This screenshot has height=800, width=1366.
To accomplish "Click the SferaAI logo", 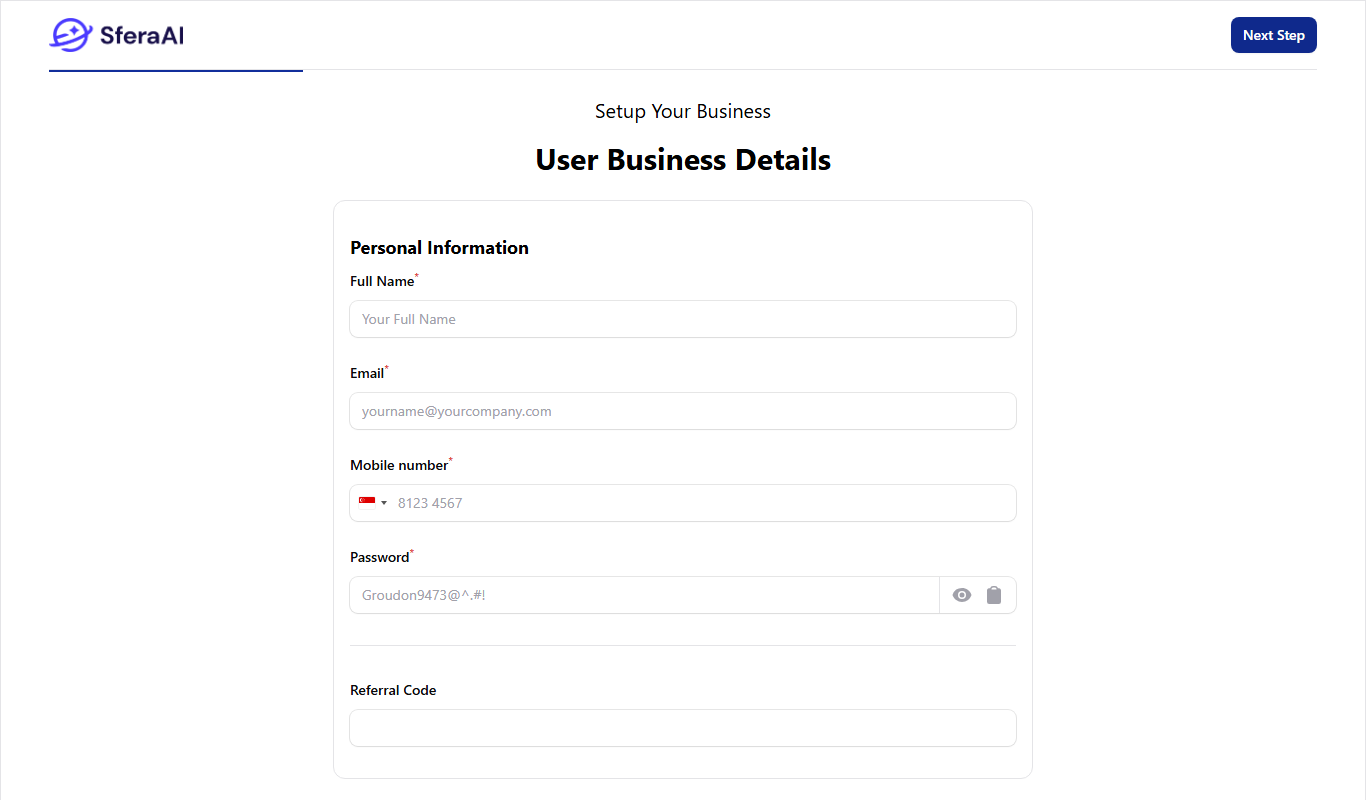I will click(117, 35).
